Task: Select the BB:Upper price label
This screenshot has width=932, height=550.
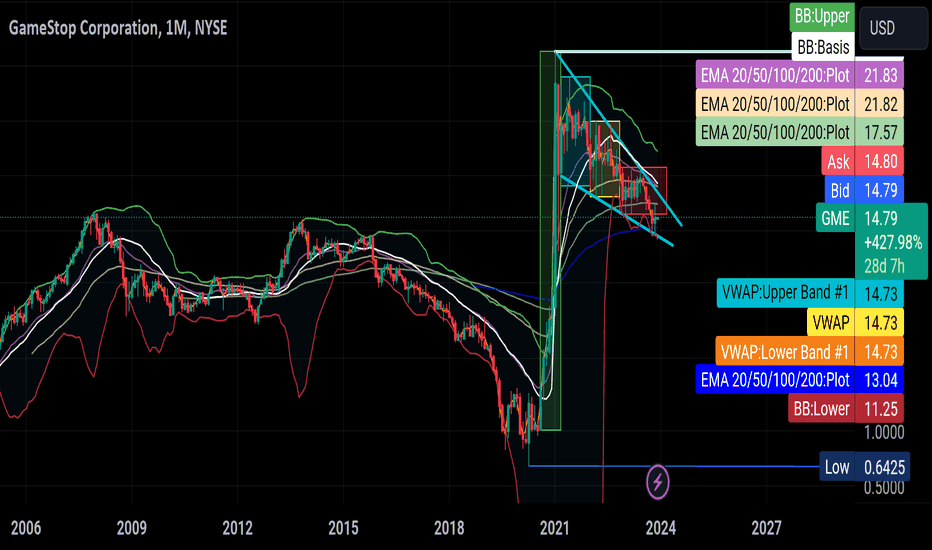Action: (821, 17)
